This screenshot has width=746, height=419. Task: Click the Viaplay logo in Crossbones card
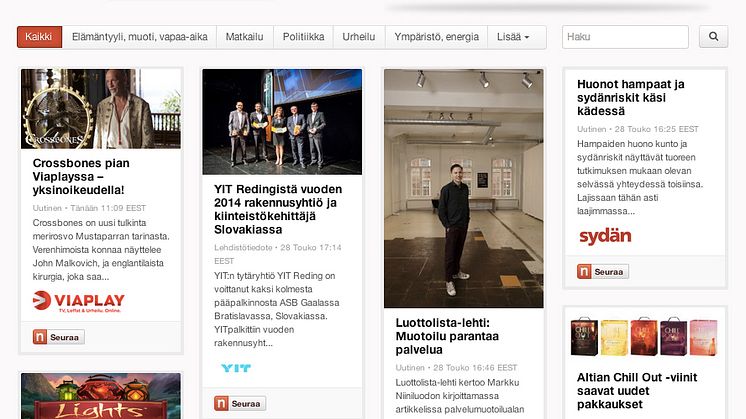(79, 302)
